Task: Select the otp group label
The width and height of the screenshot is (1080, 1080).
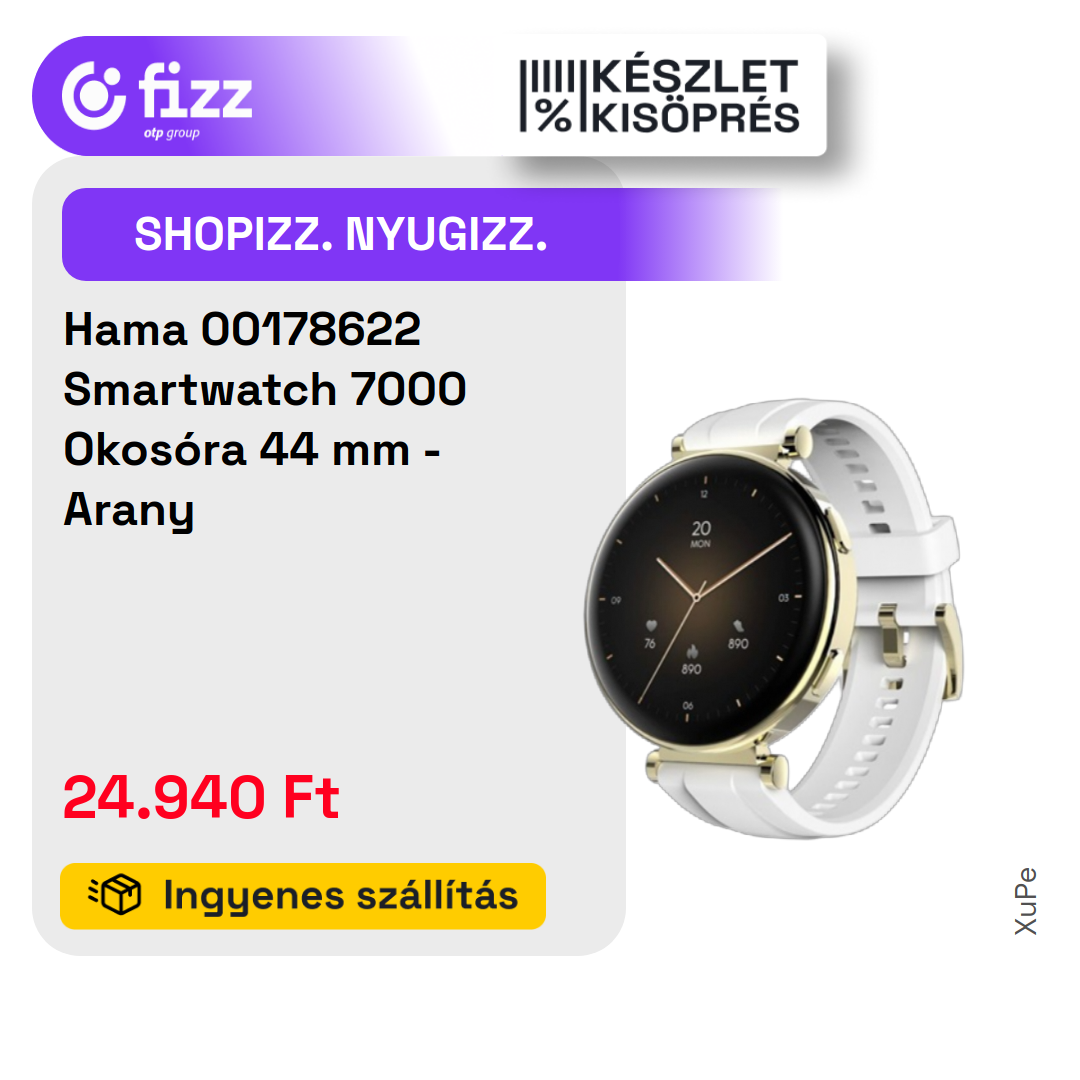Action: click(x=172, y=133)
